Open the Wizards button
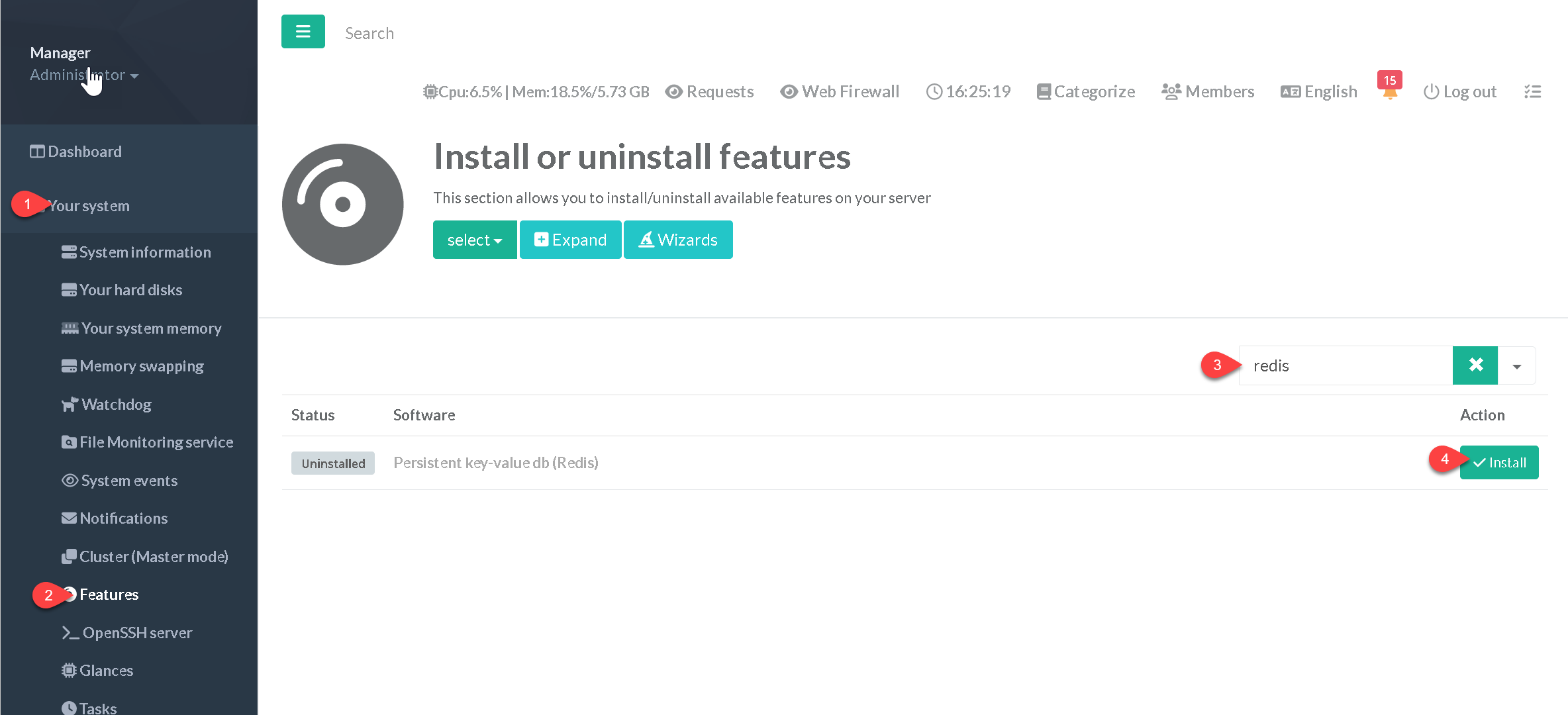Image resolution: width=1568 pixels, height=715 pixels. 678,240
